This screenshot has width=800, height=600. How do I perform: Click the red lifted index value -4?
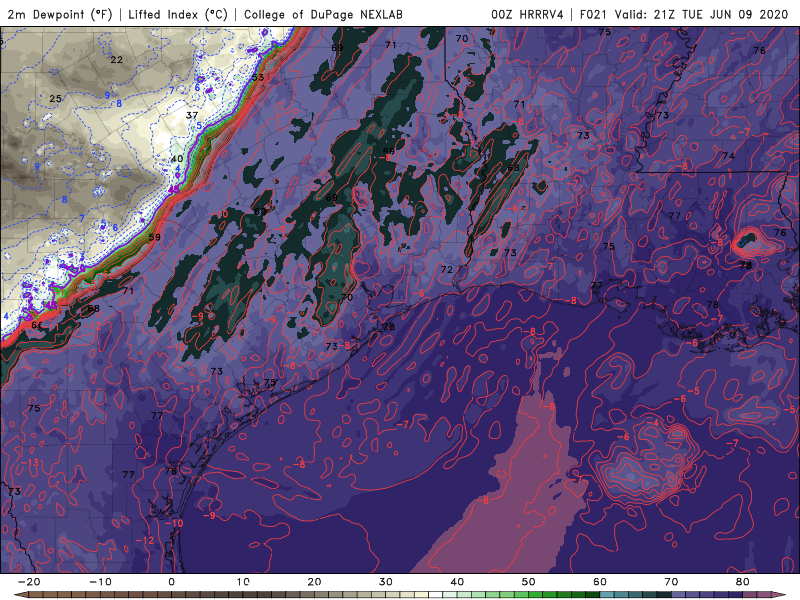653,423
